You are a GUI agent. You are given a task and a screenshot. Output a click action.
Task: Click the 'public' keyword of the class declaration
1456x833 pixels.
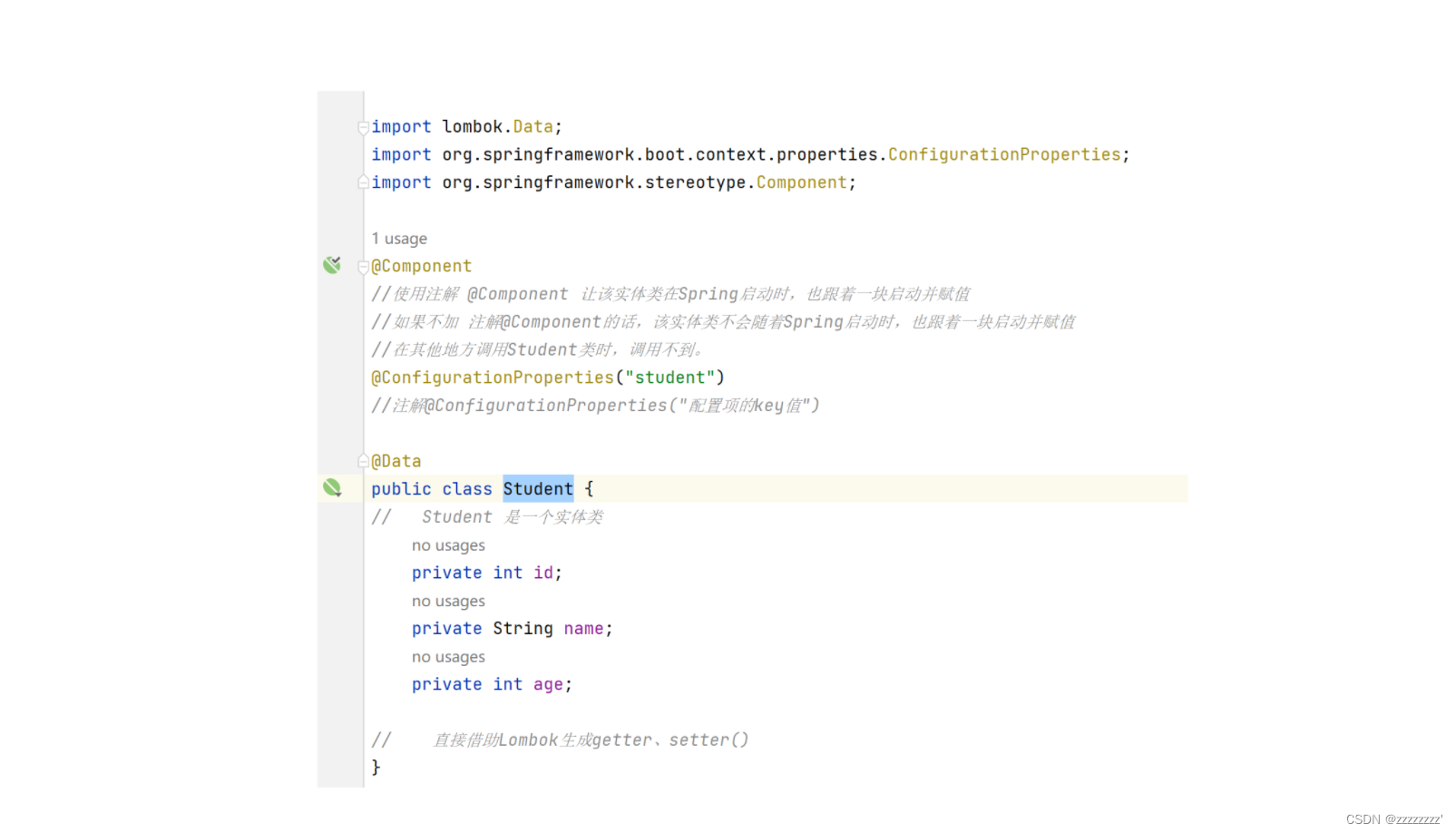click(x=401, y=489)
